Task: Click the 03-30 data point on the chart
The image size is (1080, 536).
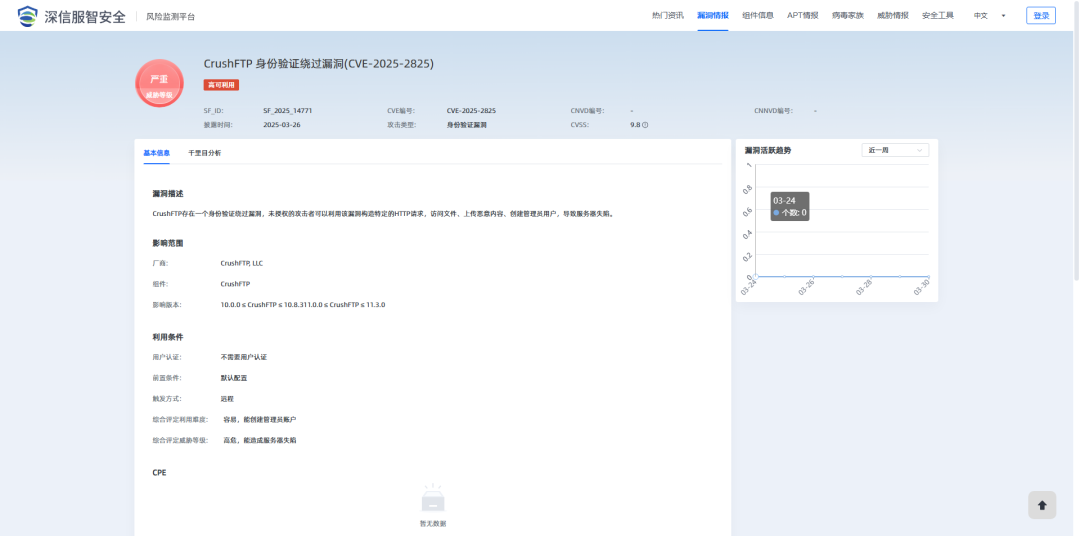Action: click(x=928, y=276)
